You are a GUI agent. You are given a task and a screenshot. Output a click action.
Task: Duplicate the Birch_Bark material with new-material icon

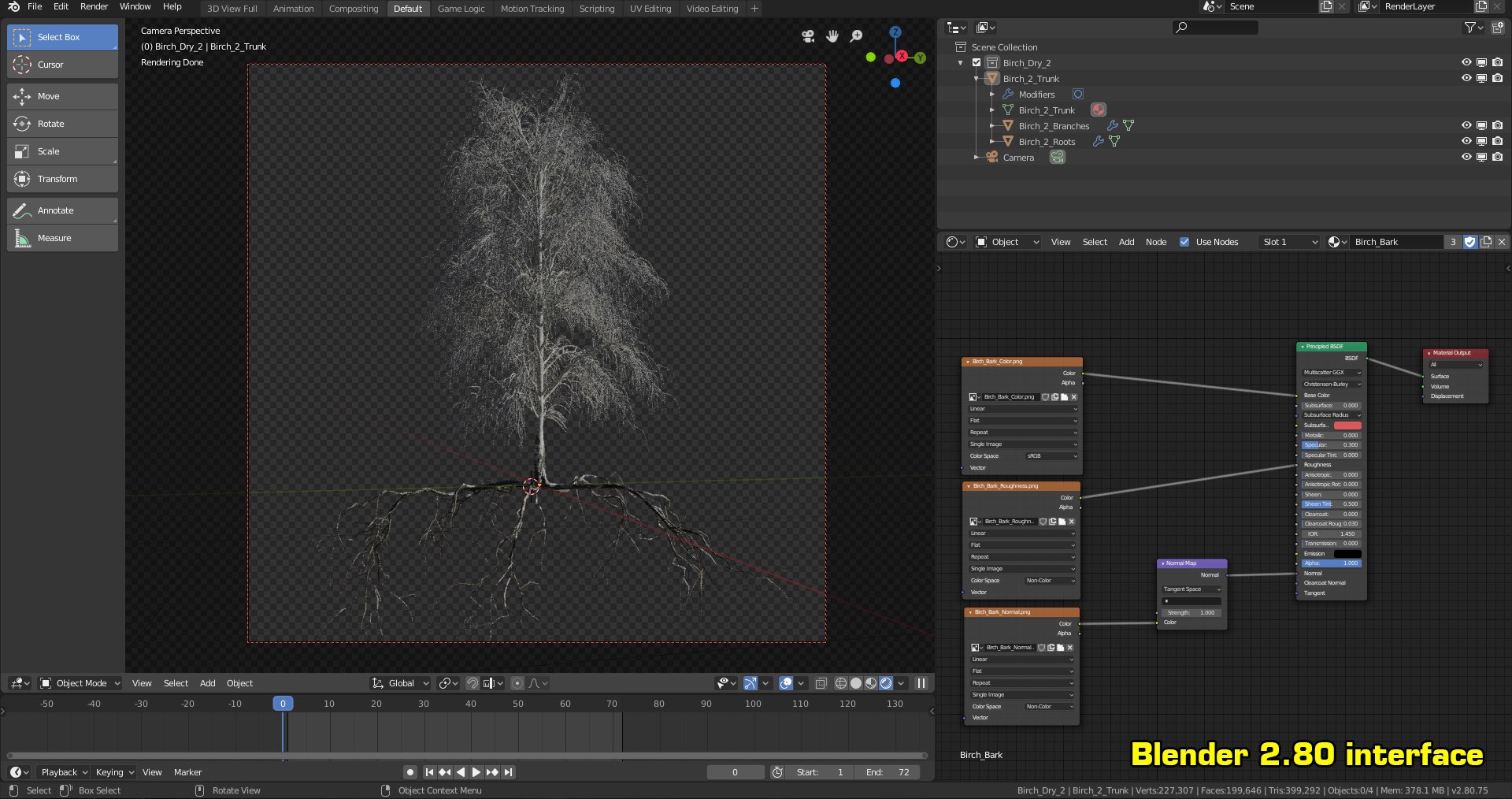1486,242
